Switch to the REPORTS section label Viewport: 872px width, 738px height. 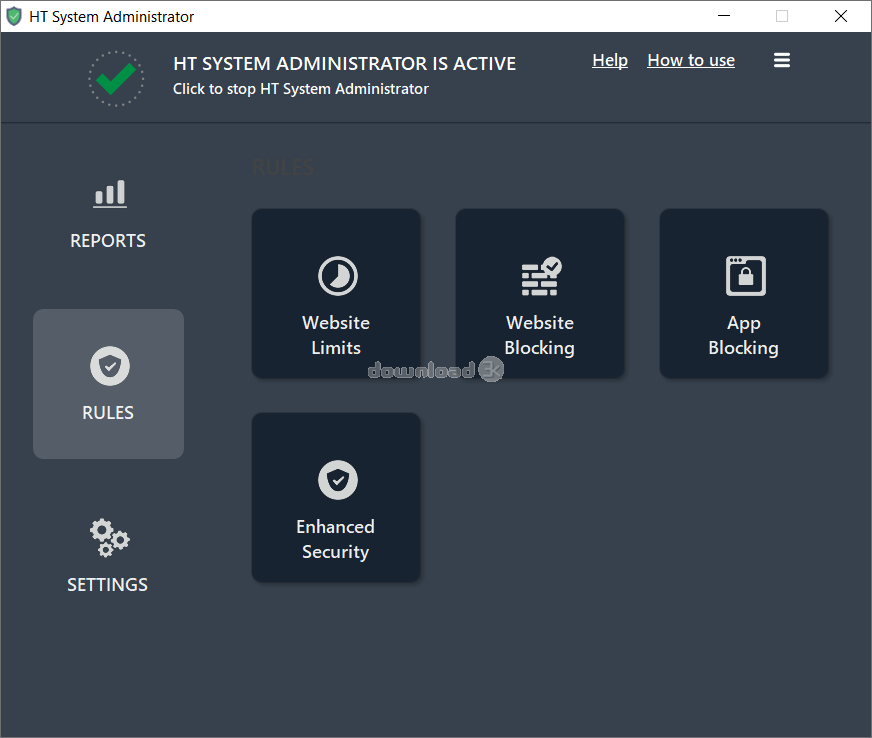click(x=108, y=241)
